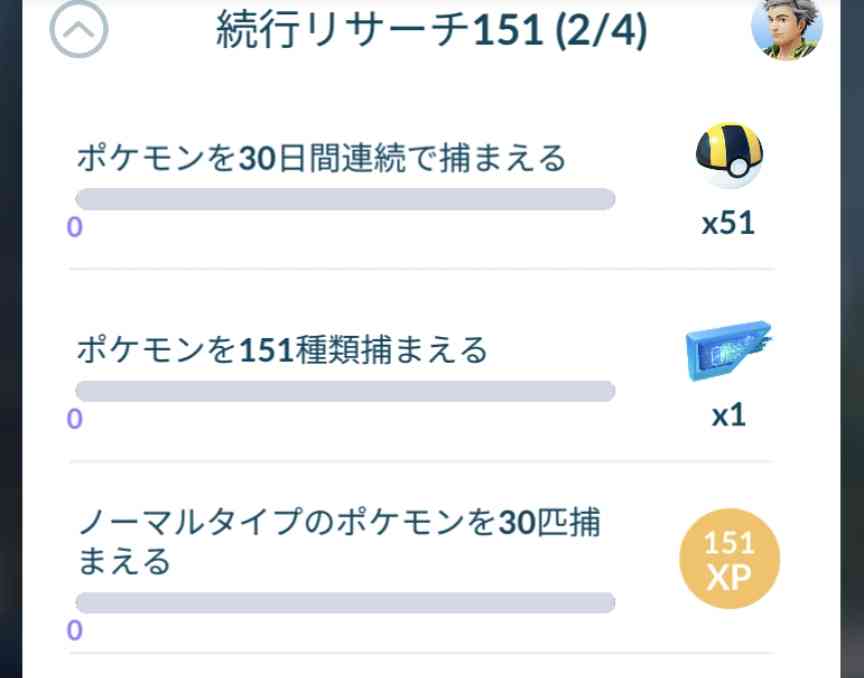Viewport: 864px width, 678px height.
Task: Tap the 151 XP reward badge
Action: tap(730, 558)
